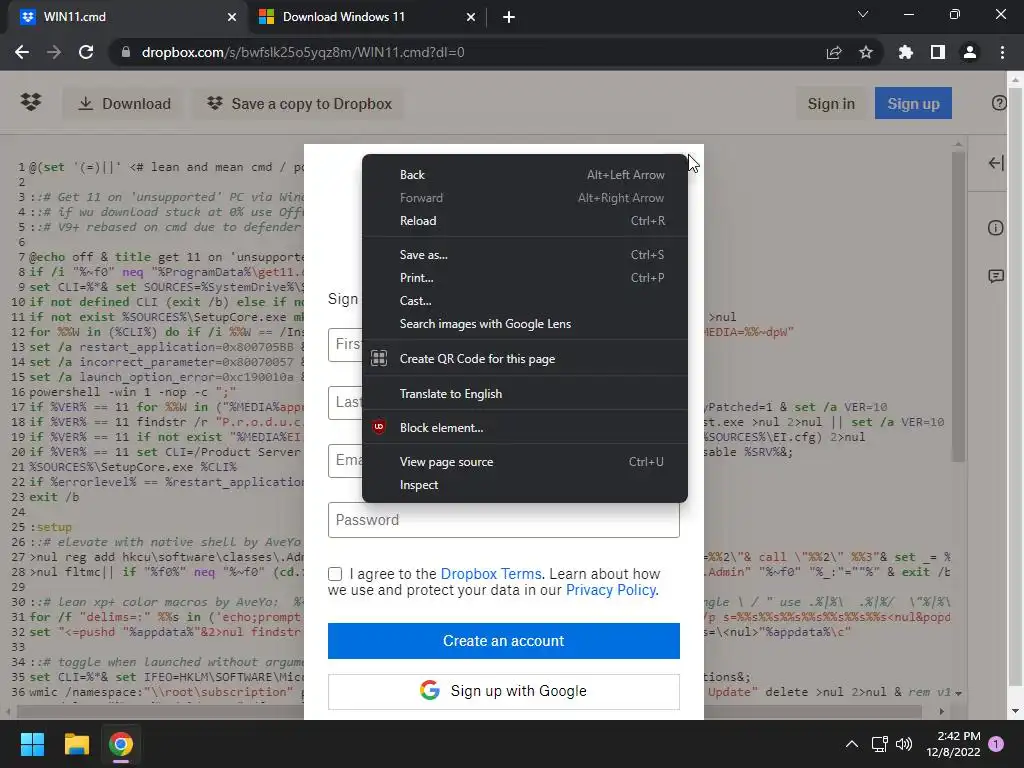This screenshot has width=1024, height=768.
Task: Check the agree to Dropbox Terms checkbox
Action: tap(335, 574)
